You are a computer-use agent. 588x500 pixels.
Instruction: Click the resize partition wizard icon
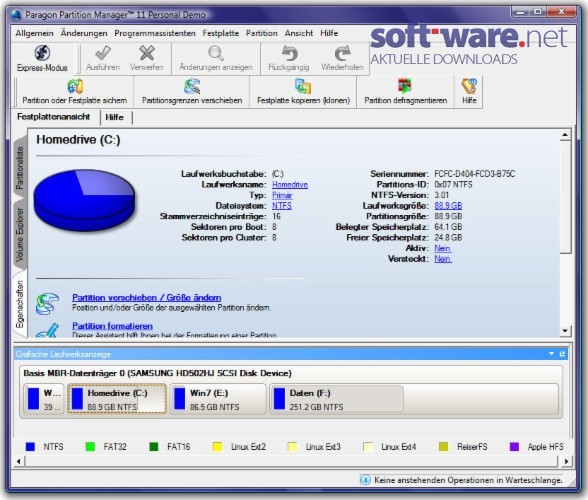point(47,303)
